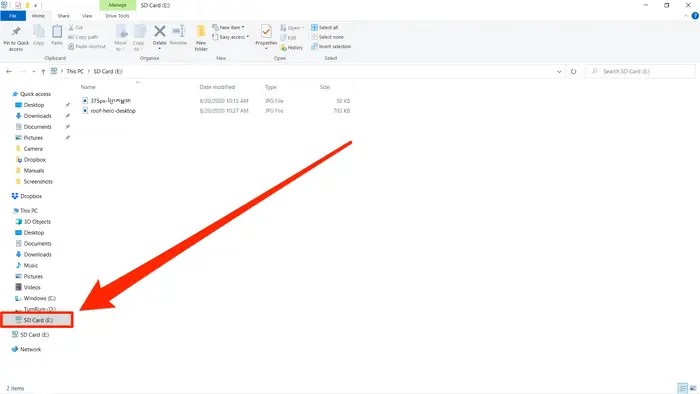Open top-level Dropbox entry above This PC
This screenshot has height=394, width=700.
[31, 196]
